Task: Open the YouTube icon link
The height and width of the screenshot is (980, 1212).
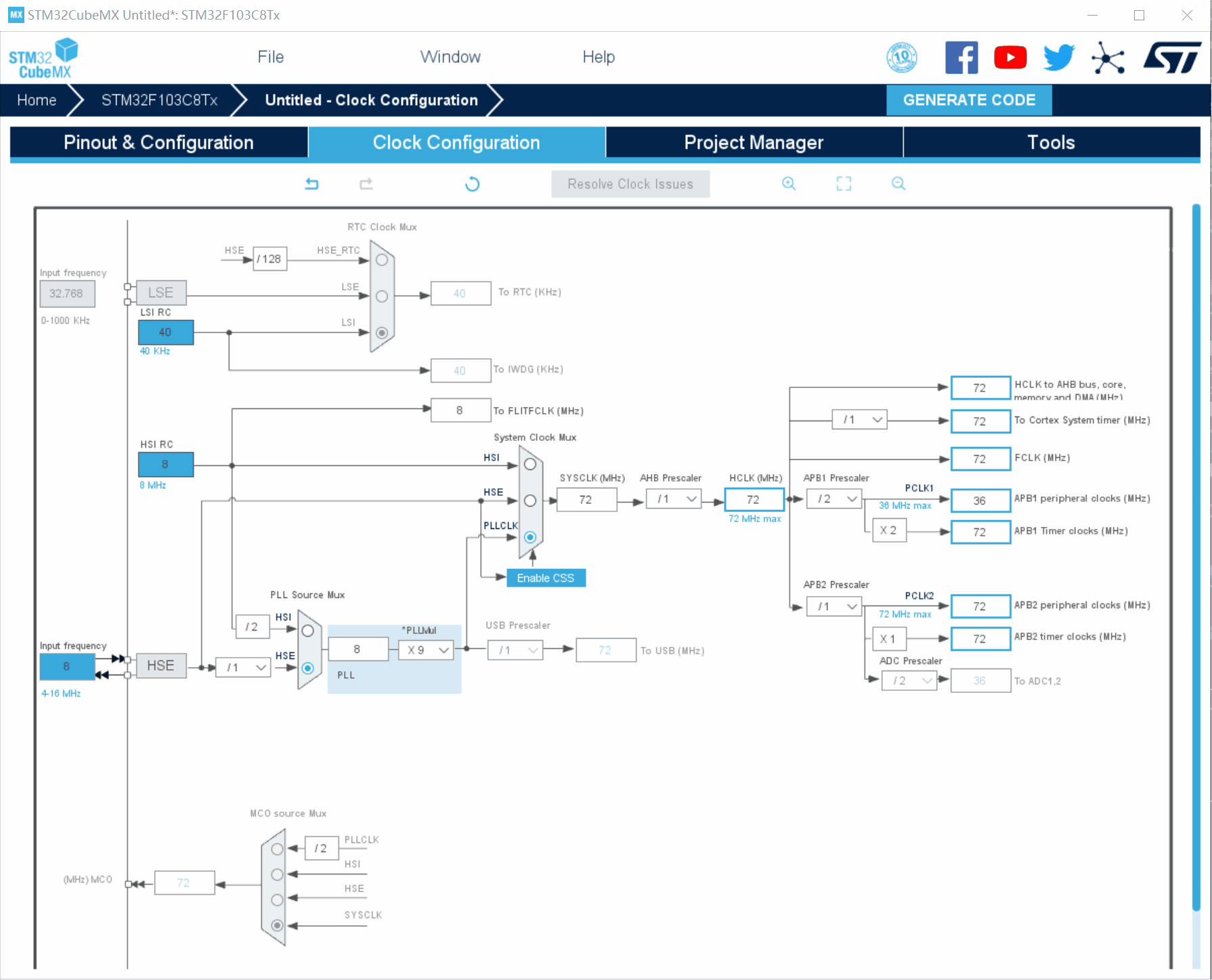Action: coord(1010,58)
